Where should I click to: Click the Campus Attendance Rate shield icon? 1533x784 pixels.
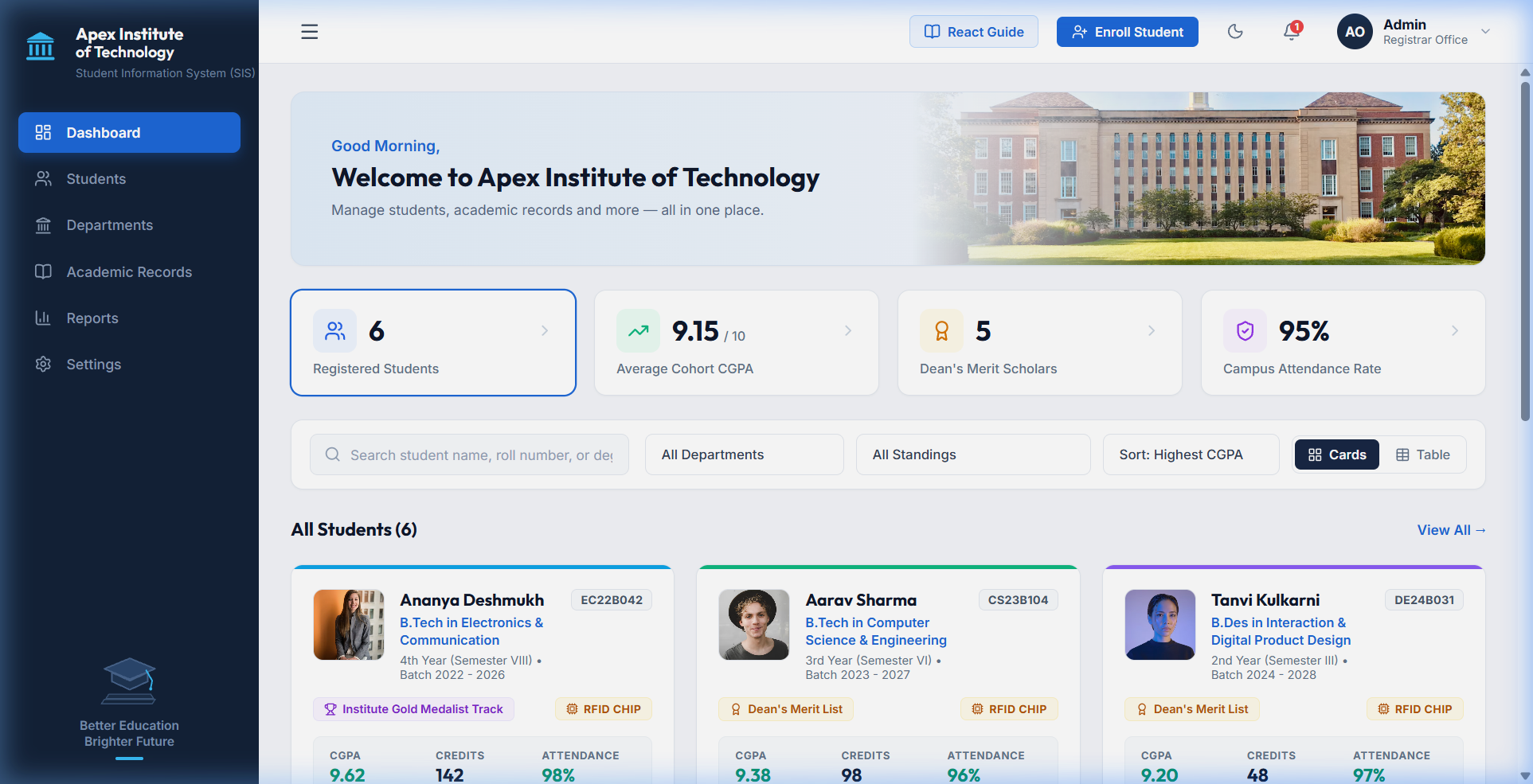coord(1246,331)
